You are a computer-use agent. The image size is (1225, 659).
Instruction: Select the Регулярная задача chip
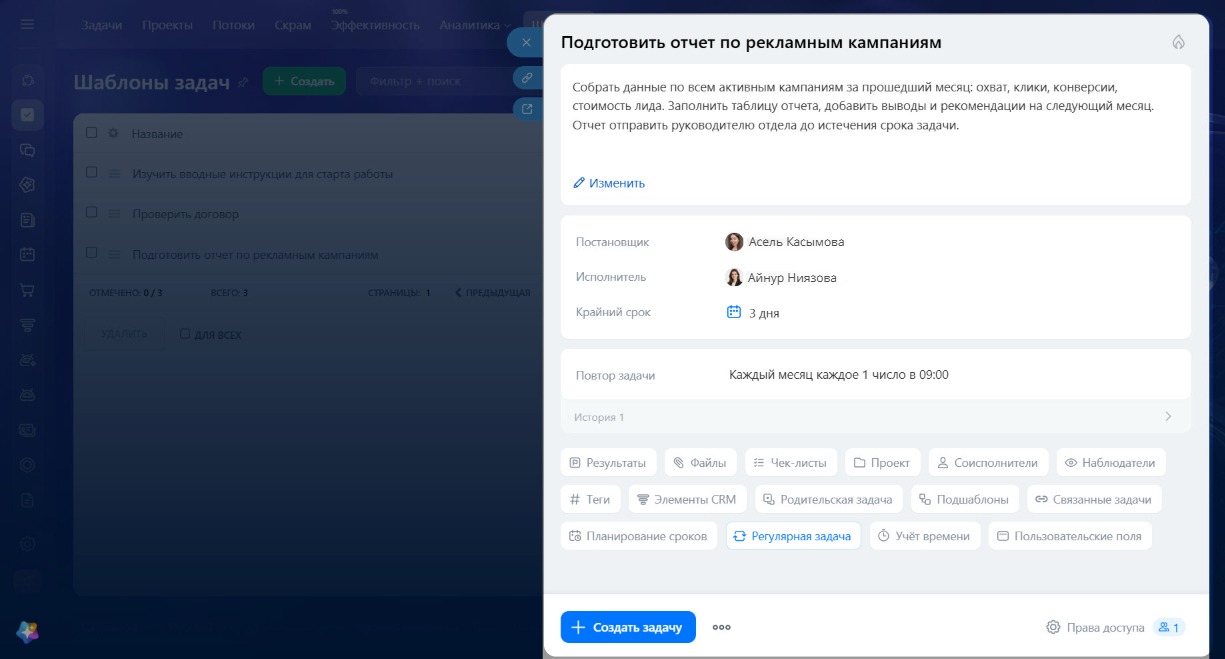(793, 536)
